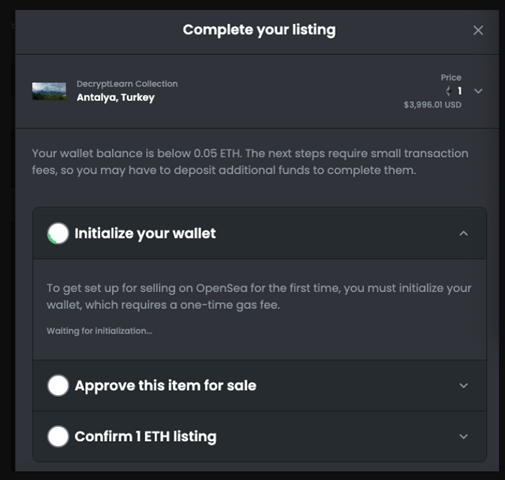Viewport: 505px width, 480px height.
Task: Click the DecryptLearn Collection link
Action: tap(127, 84)
